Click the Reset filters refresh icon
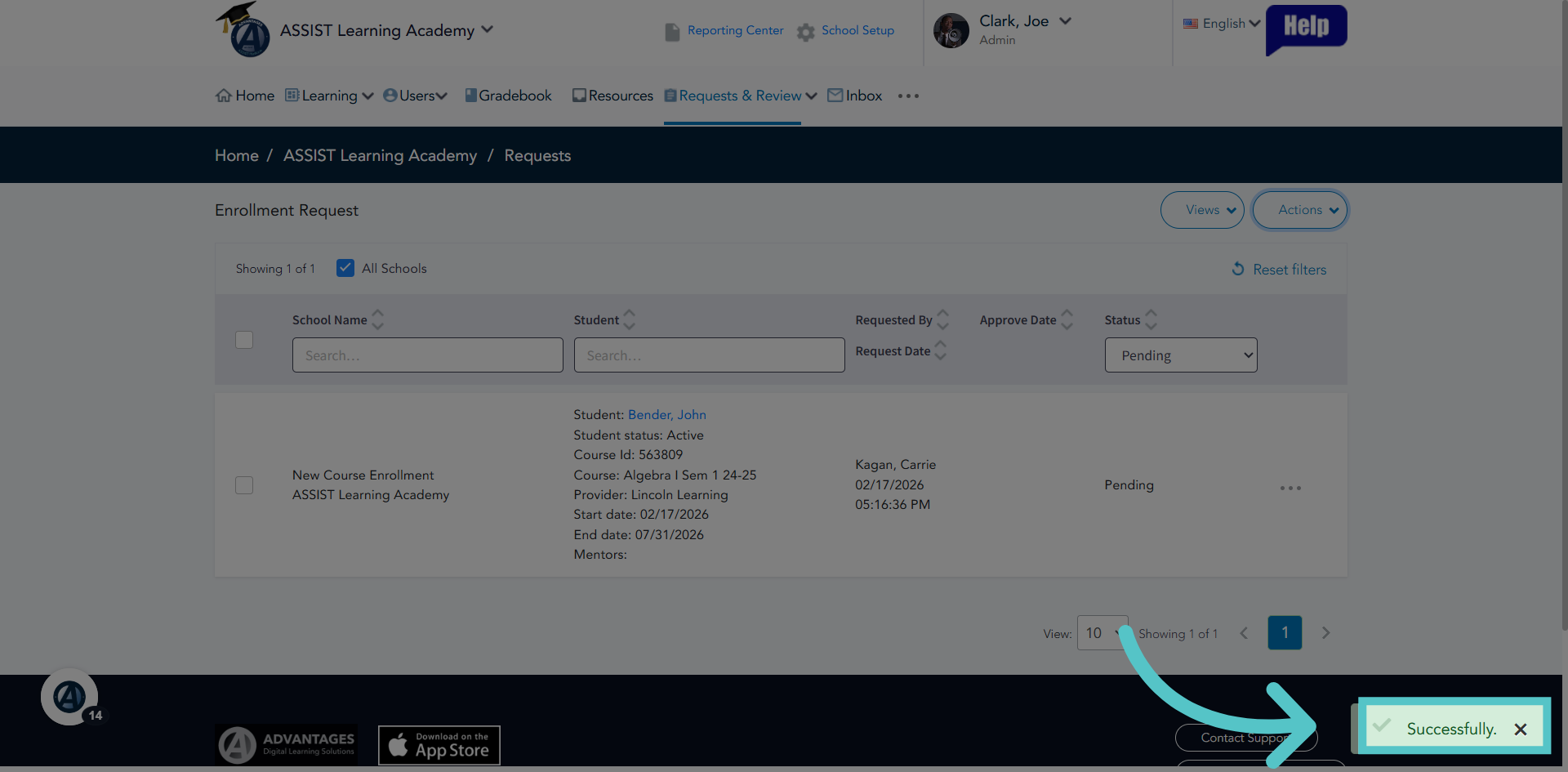Image resolution: width=1568 pixels, height=772 pixels. [1238, 269]
